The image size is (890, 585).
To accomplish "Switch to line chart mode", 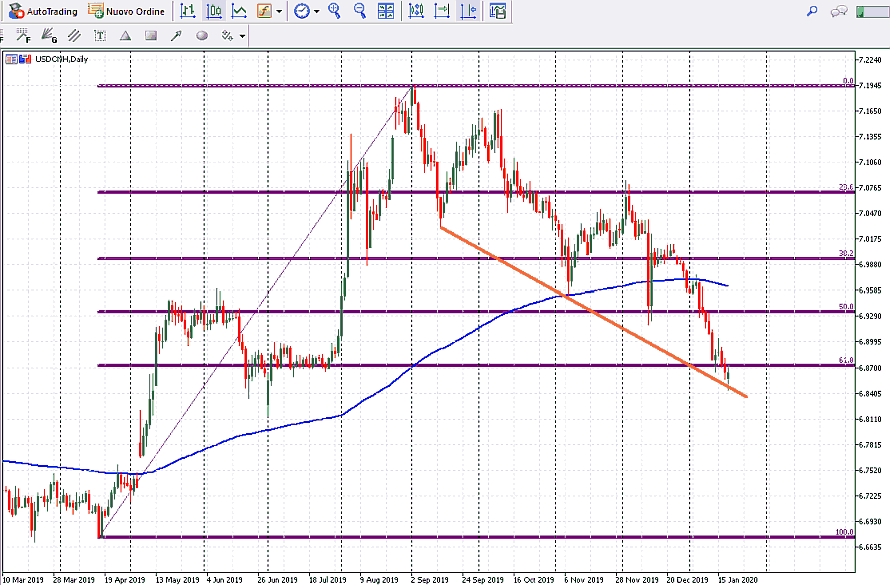I will (240, 11).
